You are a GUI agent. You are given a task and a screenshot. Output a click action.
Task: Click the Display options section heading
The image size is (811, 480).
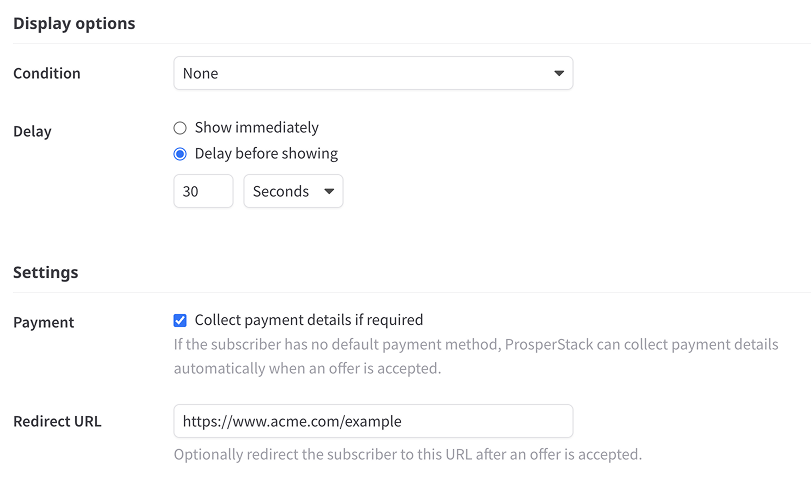point(74,24)
